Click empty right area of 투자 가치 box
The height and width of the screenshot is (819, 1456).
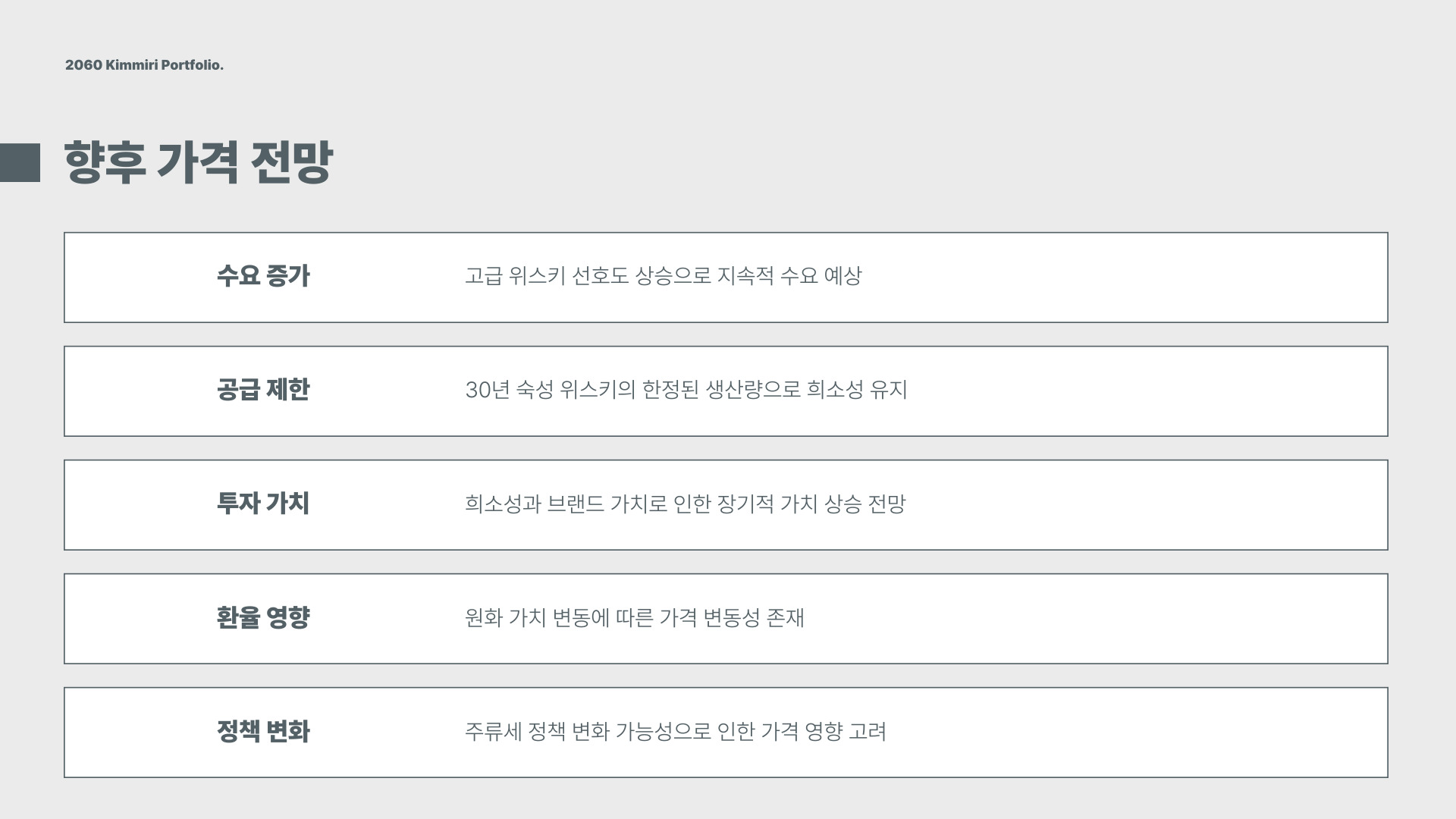click(x=1137, y=505)
